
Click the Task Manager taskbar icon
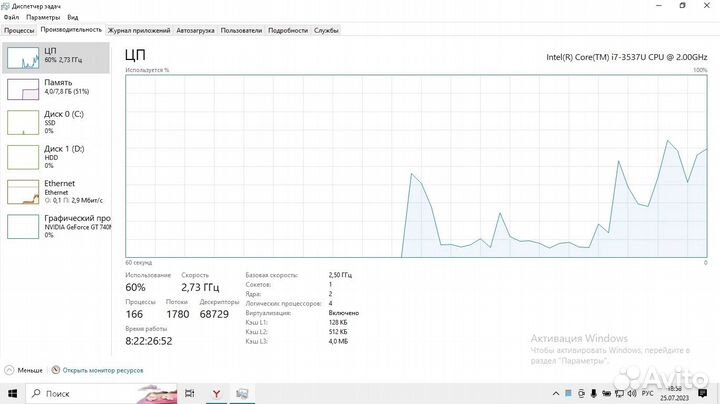point(242,393)
